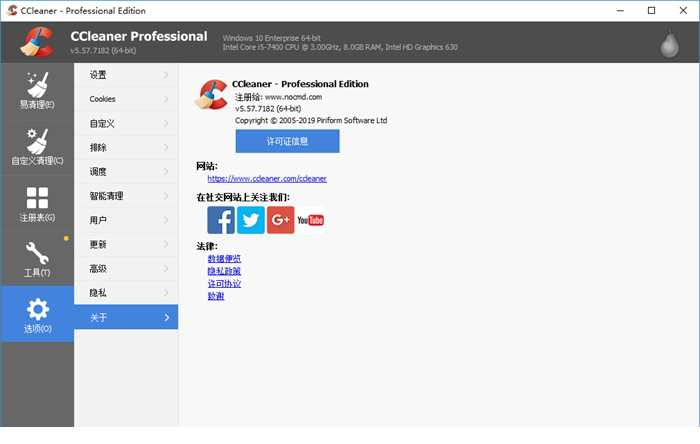Open the 智能清理 smart cleaning page
This screenshot has width=700, height=444.
pos(126,196)
